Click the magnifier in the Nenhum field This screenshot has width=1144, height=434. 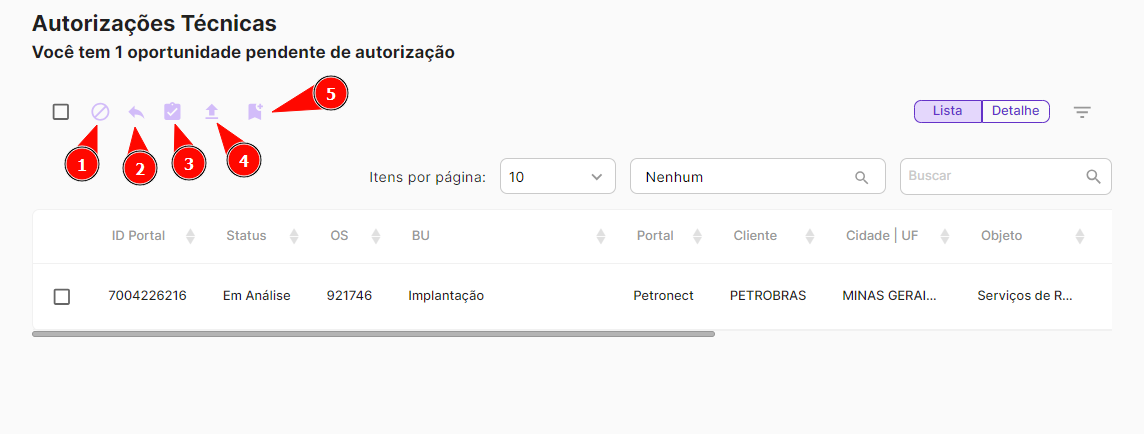tap(861, 177)
